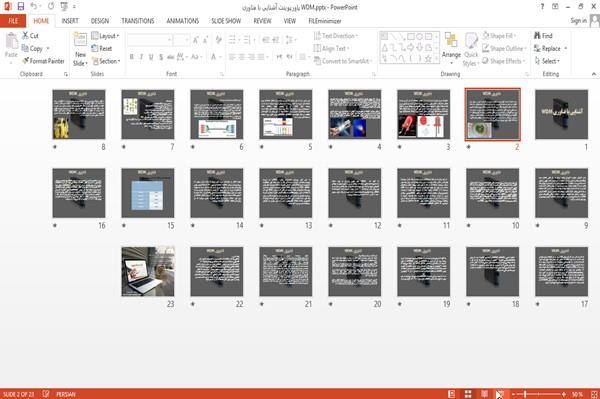This screenshot has width=600, height=399.
Task: Switch to the SLIDE SHOW tab
Action: [226, 21]
